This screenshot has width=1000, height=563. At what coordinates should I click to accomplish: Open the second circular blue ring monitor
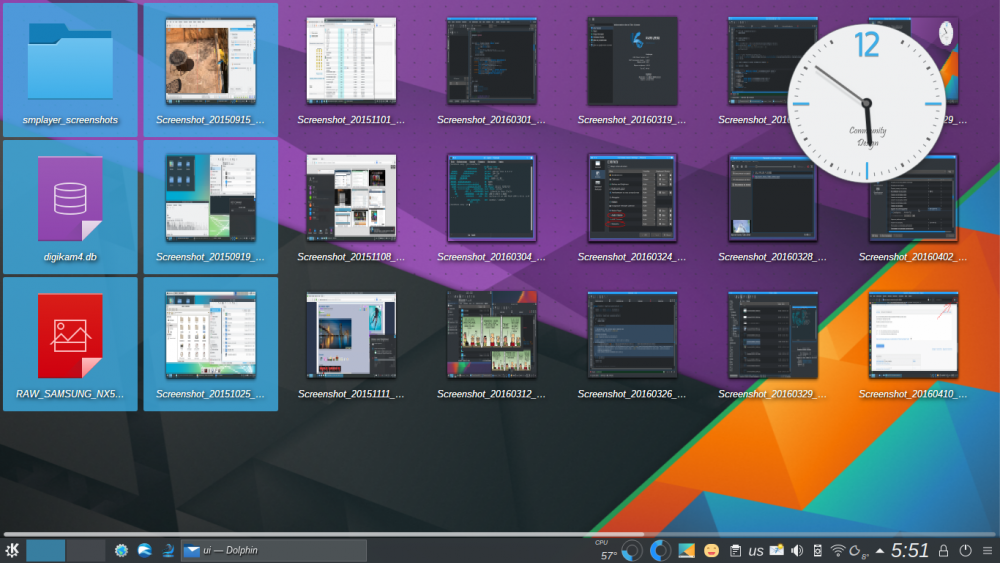(x=660, y=550)
